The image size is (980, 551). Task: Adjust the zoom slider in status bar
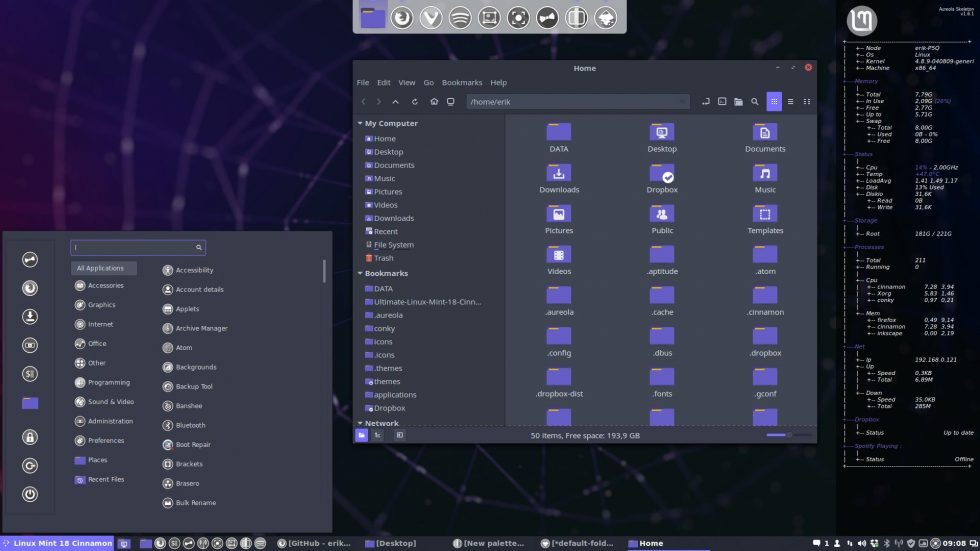click(789, 435)
